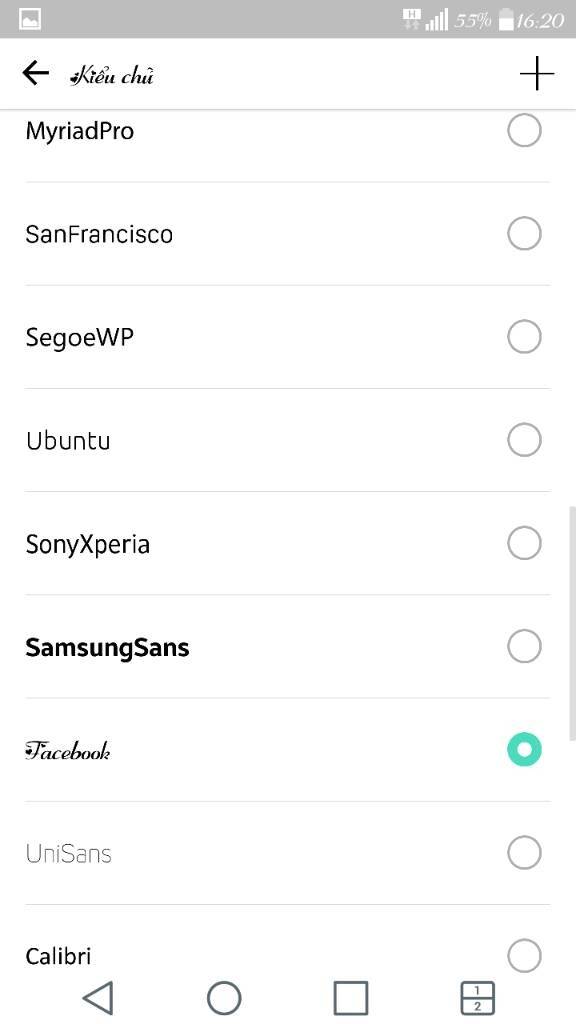Image resolution: width=576 pixels, height=1024 pixels.
Task: Tap the Kiểu chữ screen title
Action: point(112,76)
